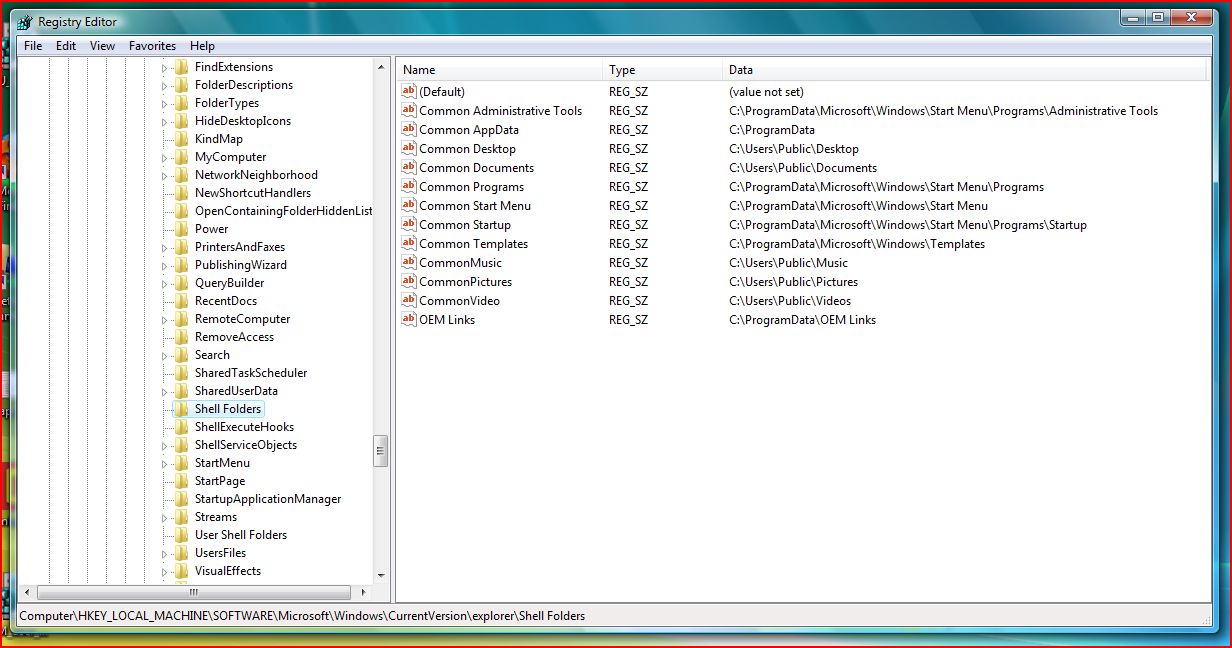Click the folder icon next to Shell Folders
1232x648 pixels.
click(x=181, y=409)
